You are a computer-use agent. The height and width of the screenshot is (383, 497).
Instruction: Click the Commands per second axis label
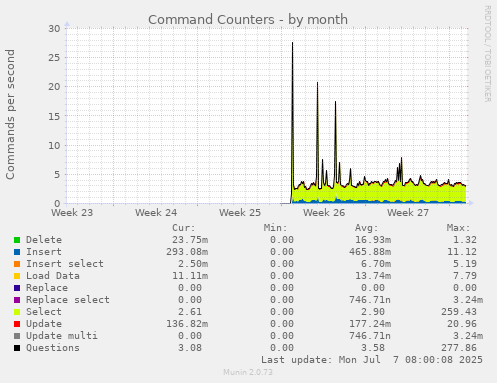pyautogui.click(x=10, y=114)
